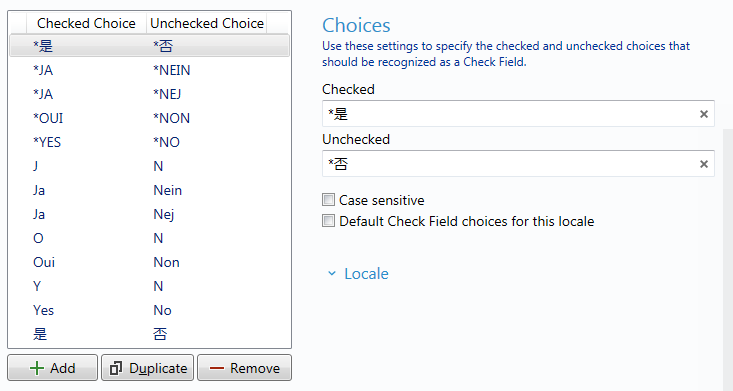733x391 pixels.
Task: Click the green plus Add icon
Action: (x=36, y=368)
